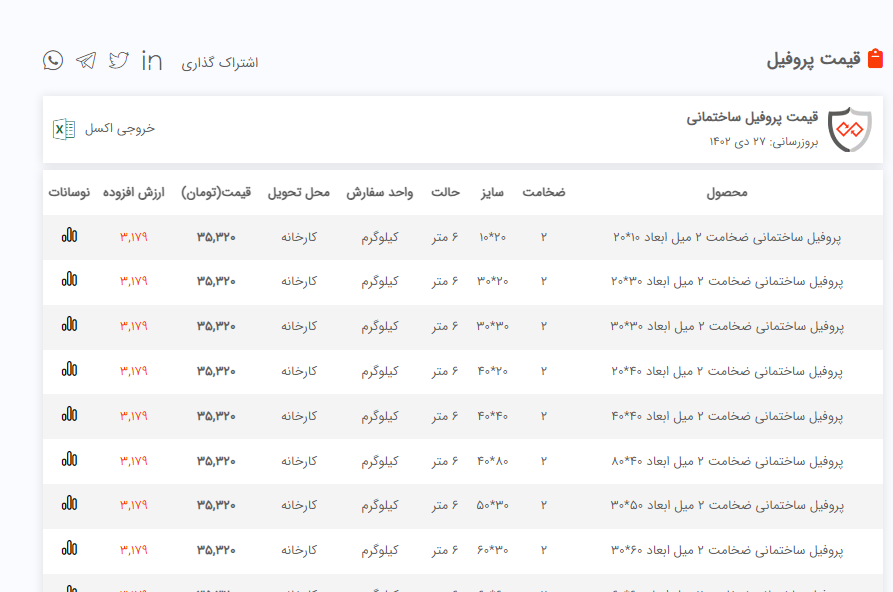
Task: Click the red clipboard icon beside the page title
Action: click(x=875, y=59)
